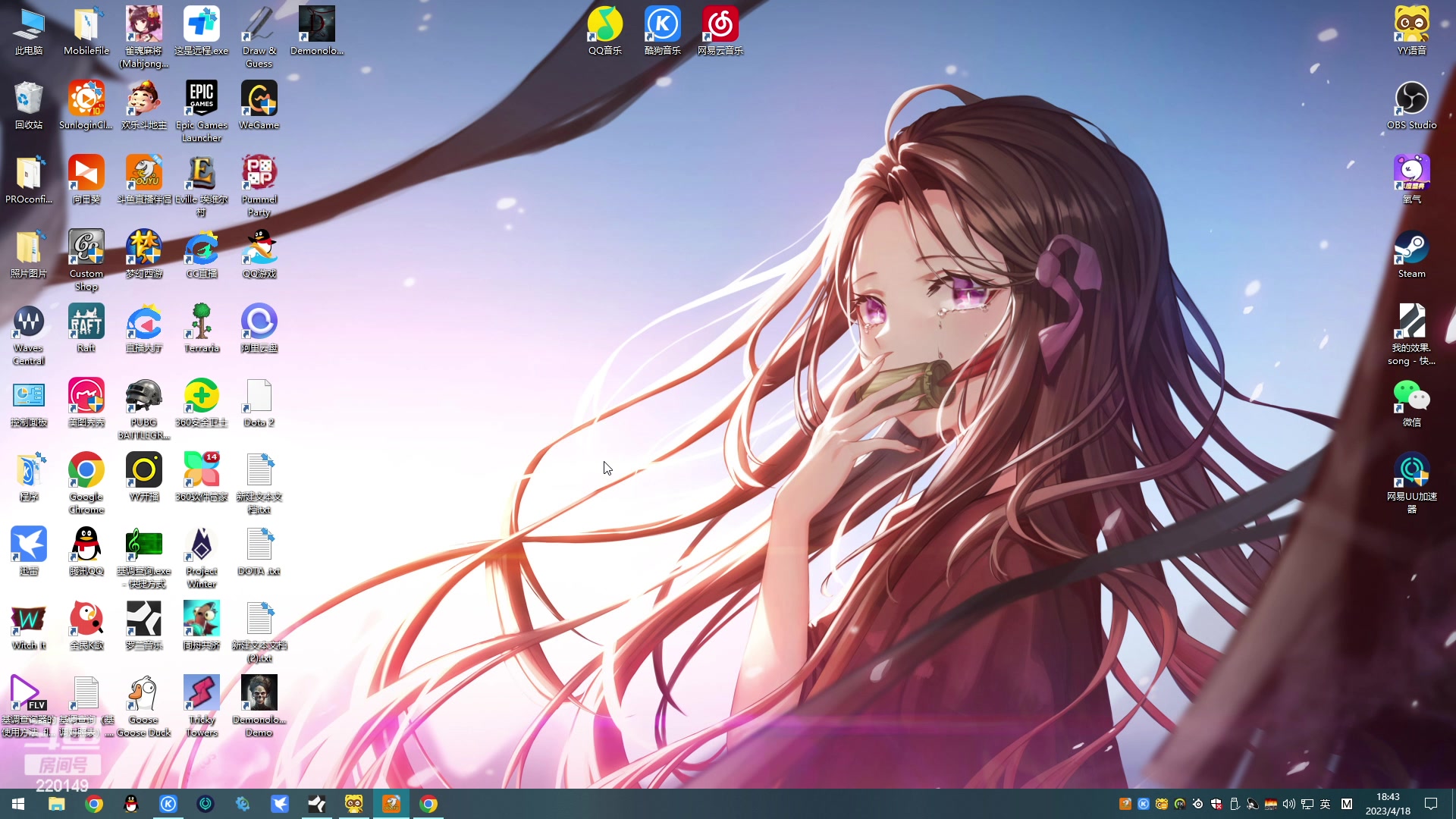
Task: Switch to KuGou in the taskbar
Action: click(168, 804)
